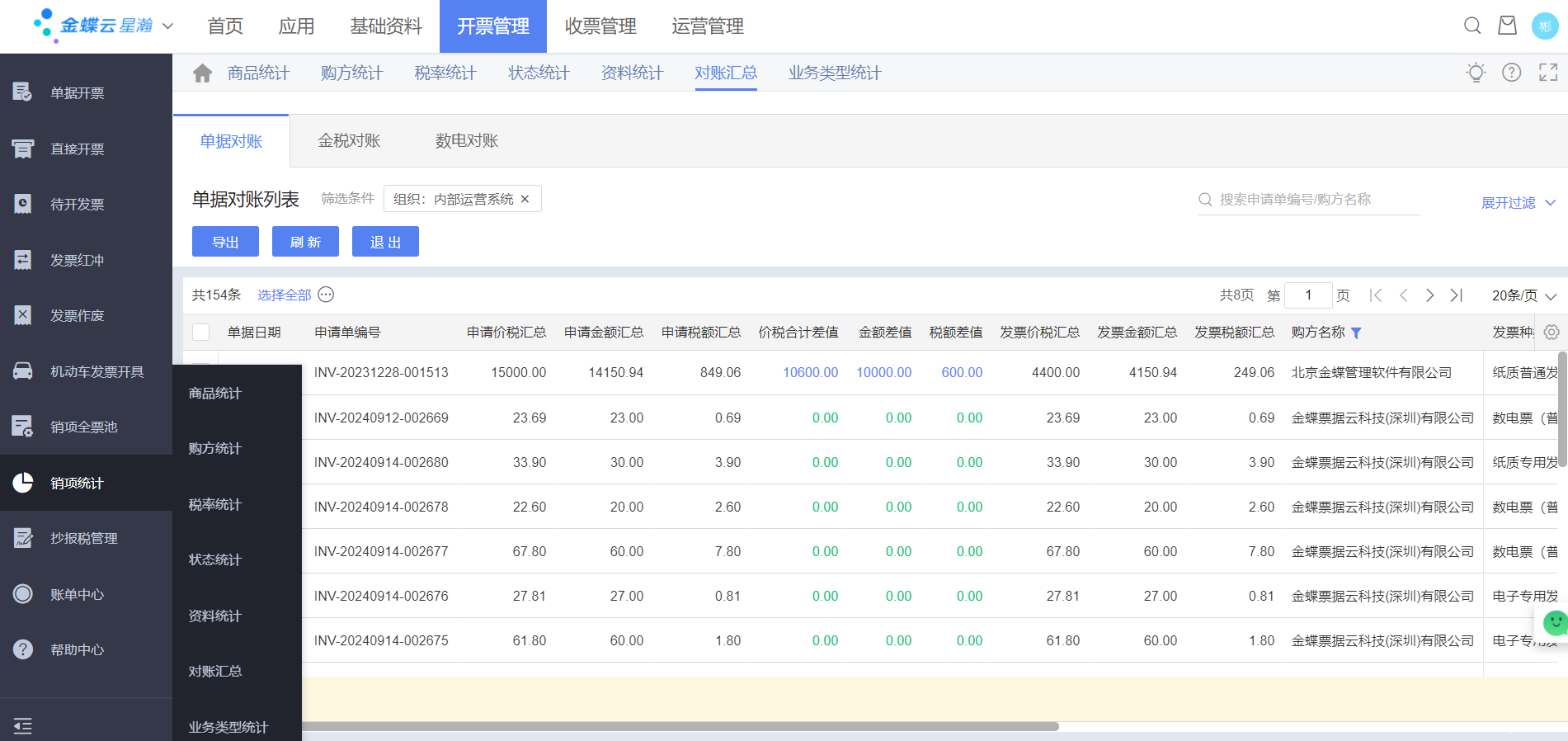Click the home icon in breadcrumb bar
1568x741 pixels.
coord(202,73)
